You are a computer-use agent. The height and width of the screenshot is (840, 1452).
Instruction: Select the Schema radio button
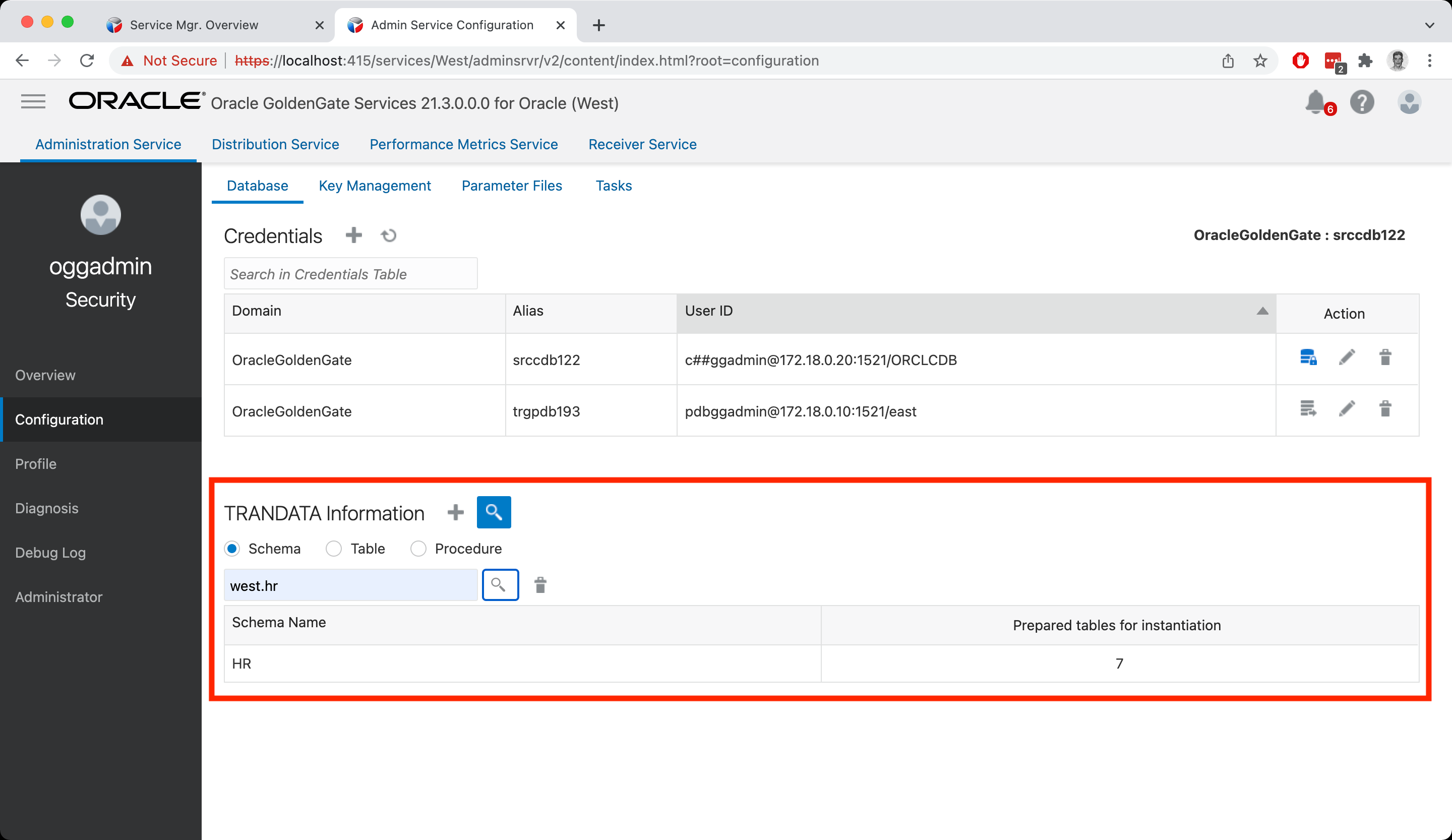(x=232, y=549)
